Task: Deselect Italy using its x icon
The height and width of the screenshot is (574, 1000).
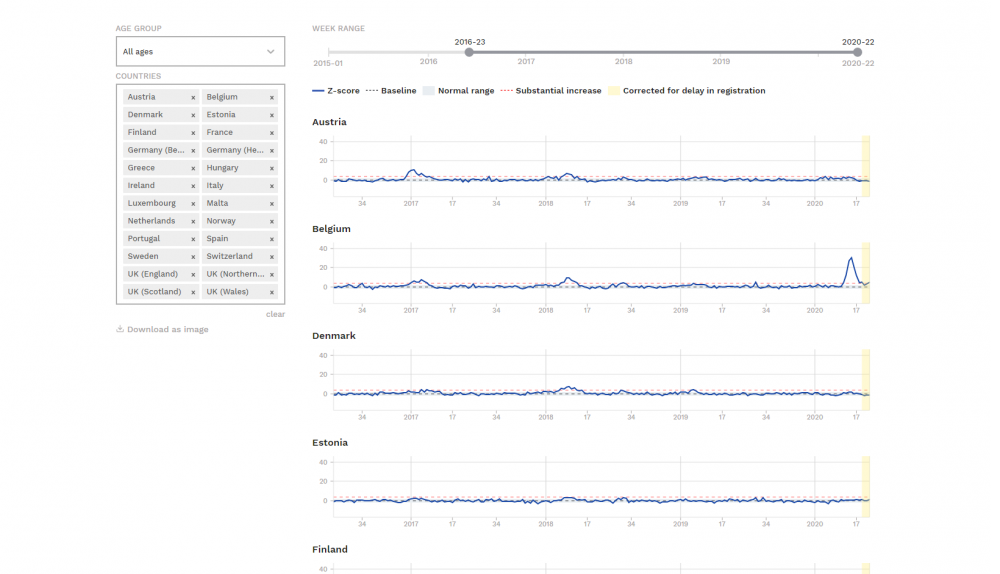Action: [272, 186]
